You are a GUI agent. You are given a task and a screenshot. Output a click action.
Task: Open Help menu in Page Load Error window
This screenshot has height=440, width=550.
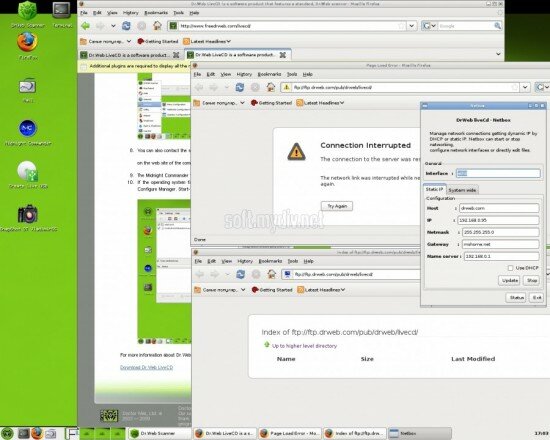click(x=308, y=74)
